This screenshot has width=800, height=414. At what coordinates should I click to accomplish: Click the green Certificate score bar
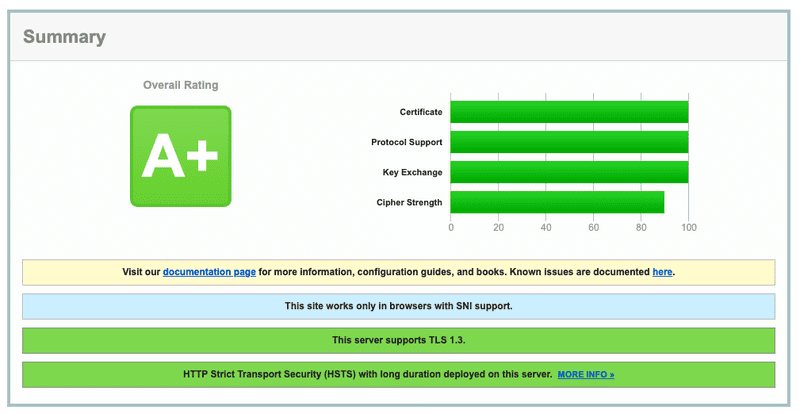click(569, 112)
